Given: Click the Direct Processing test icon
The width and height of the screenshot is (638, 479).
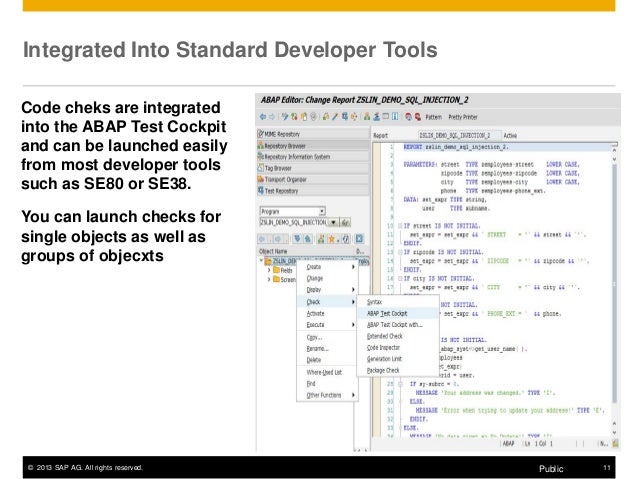Looking at the screenshot, I should coord(345,117).
